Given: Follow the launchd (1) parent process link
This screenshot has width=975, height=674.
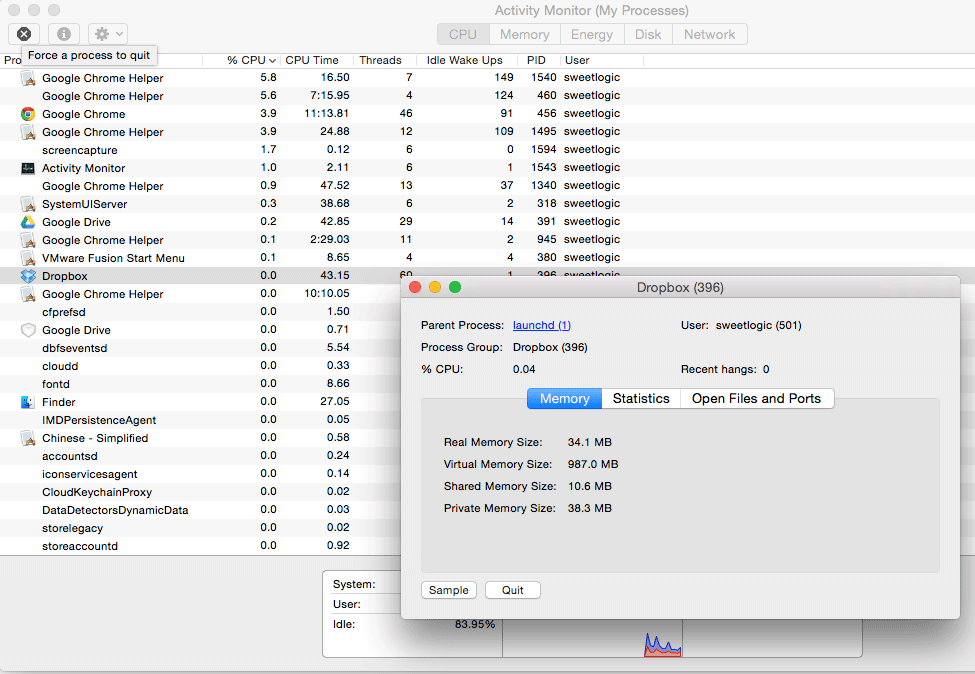Looking at the screenshot, I should click(542, 325).
